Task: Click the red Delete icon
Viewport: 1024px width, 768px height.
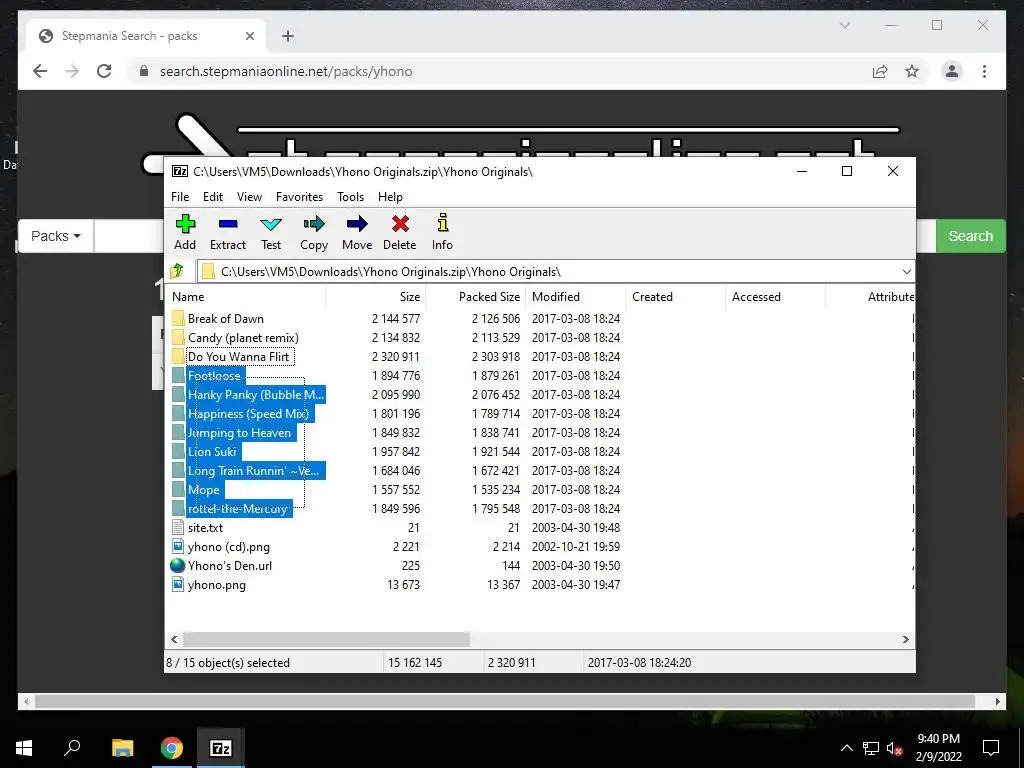Action: click(x=400, y=232)
